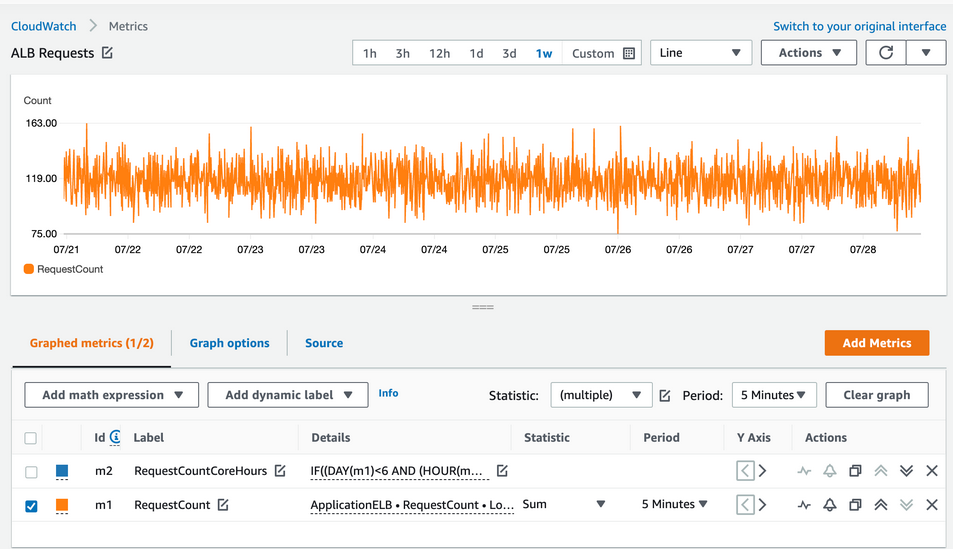Tick the select-all header checkbox

30,438
